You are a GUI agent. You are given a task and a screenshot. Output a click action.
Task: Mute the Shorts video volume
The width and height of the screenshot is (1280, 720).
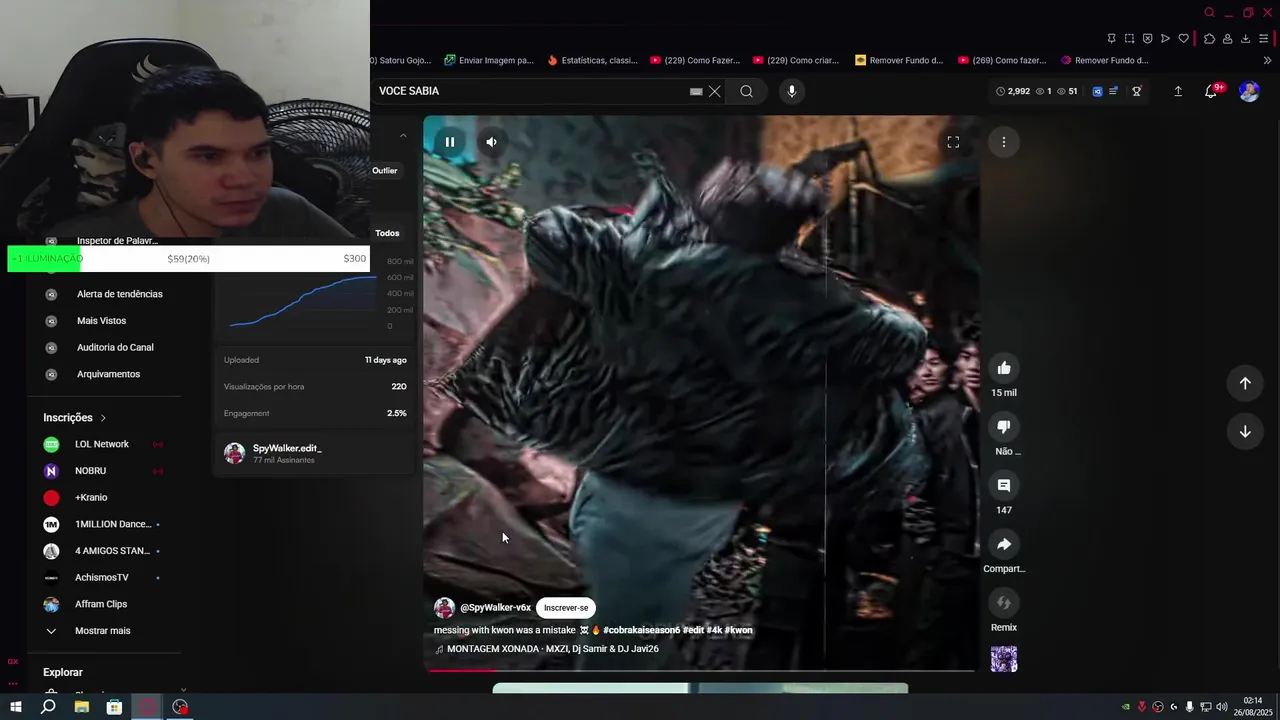coord(491,142)
